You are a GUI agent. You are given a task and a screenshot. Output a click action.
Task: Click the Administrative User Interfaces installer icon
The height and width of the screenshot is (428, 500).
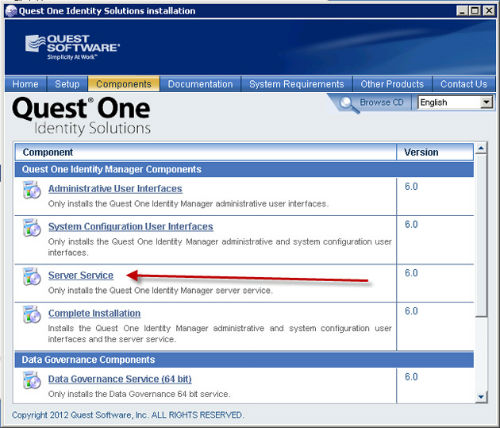point(32,190)
